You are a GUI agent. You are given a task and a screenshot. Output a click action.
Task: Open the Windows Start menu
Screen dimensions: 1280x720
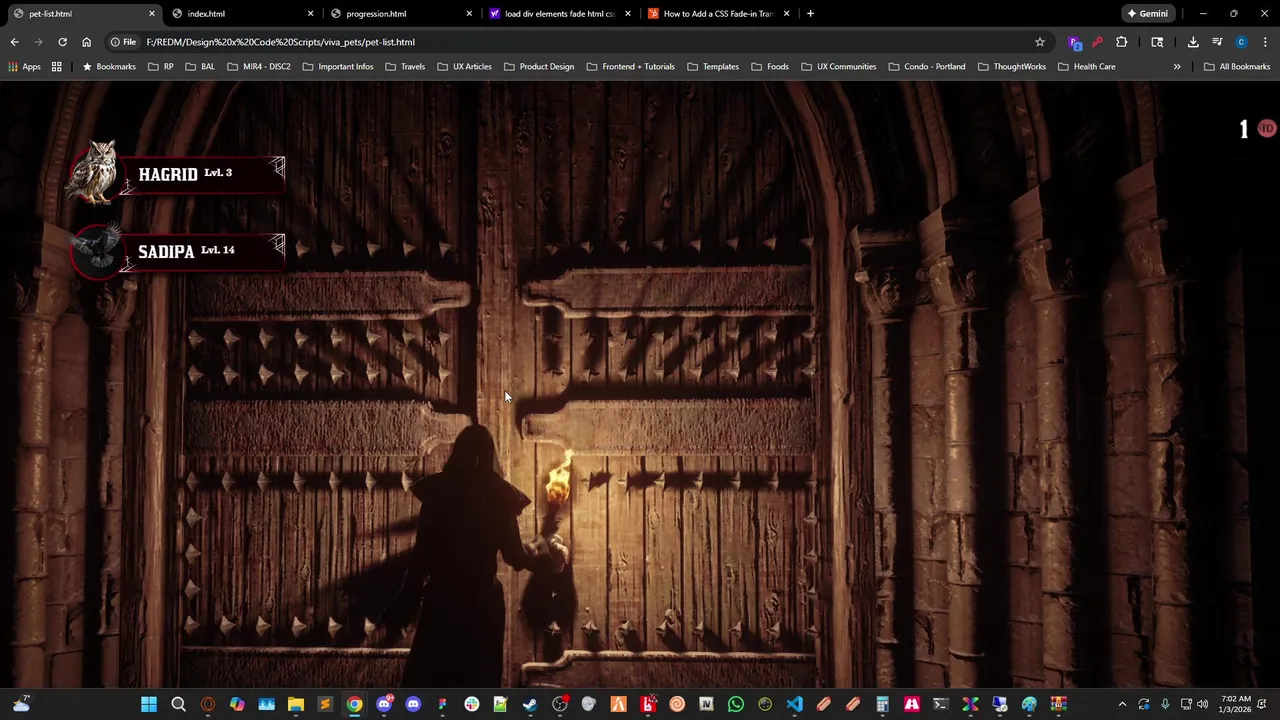coord(149,704)
